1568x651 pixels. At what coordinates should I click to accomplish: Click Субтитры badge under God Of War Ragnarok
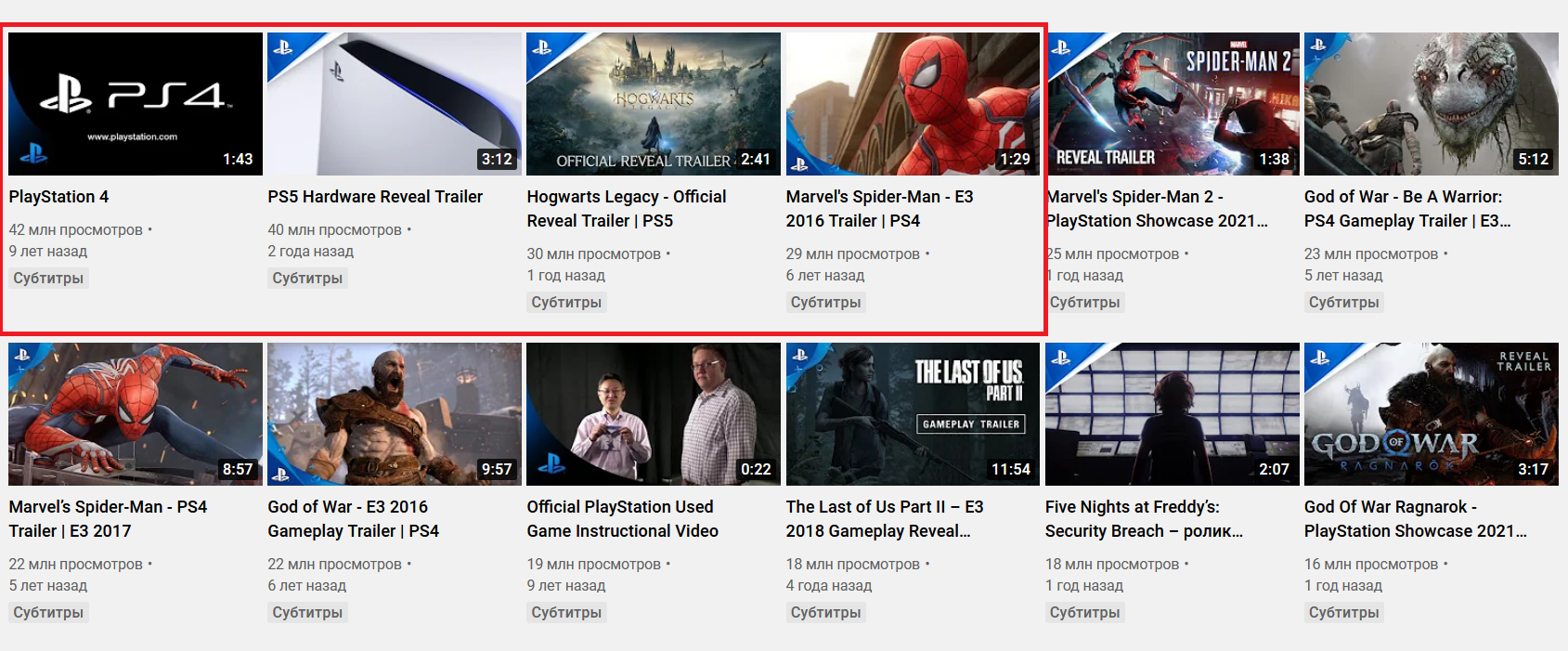1343,612
